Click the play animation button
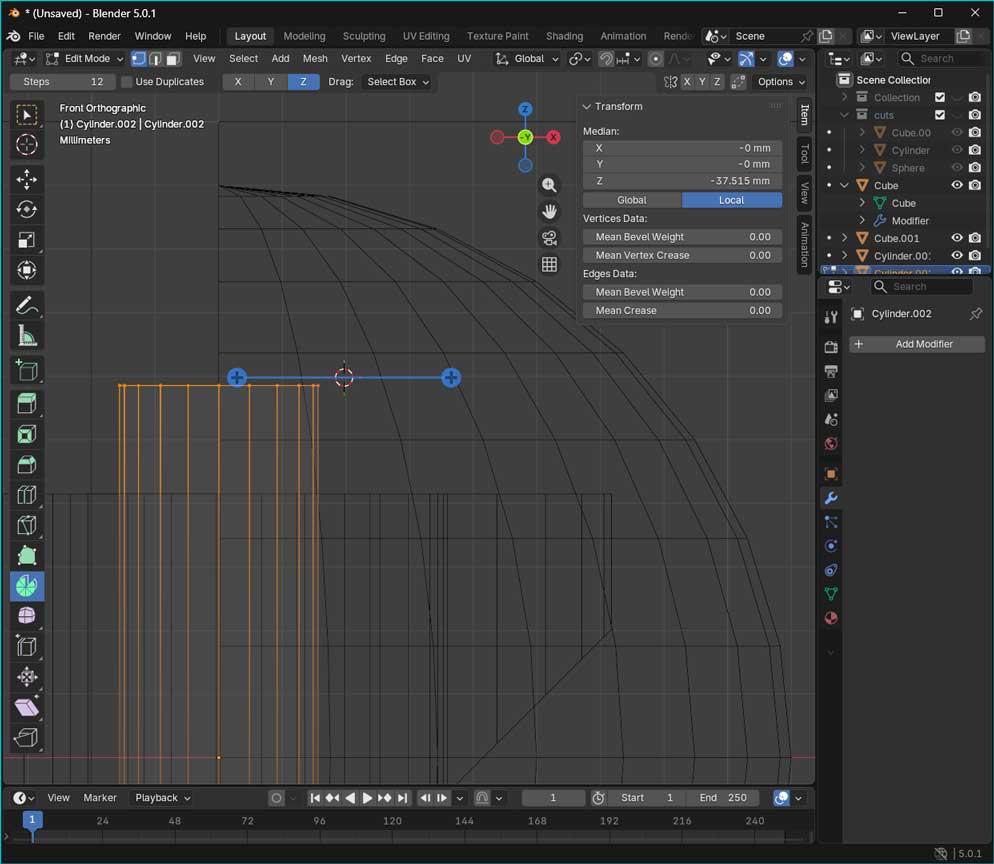This screenshot has height=864, width=994. click(367, 798)
